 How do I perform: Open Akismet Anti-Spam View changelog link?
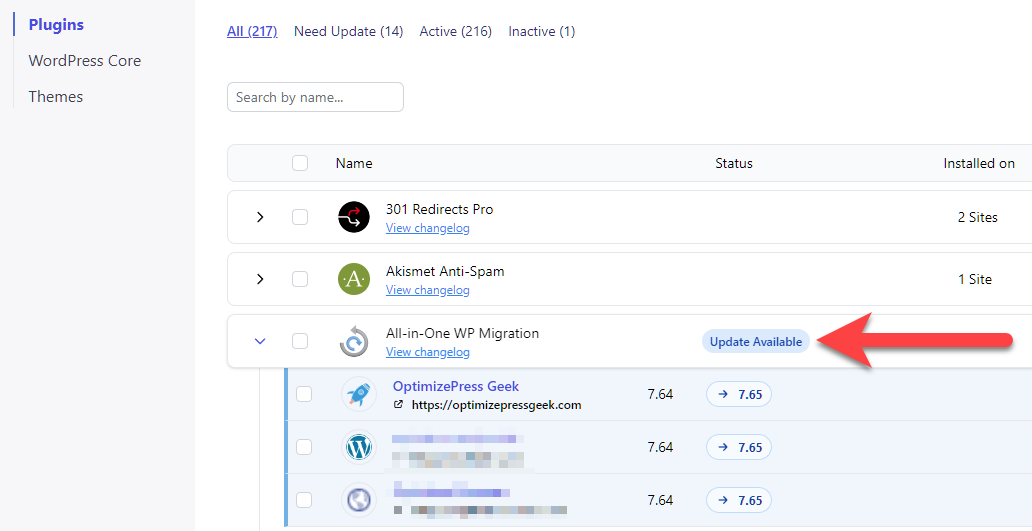(x=427, y=290)
